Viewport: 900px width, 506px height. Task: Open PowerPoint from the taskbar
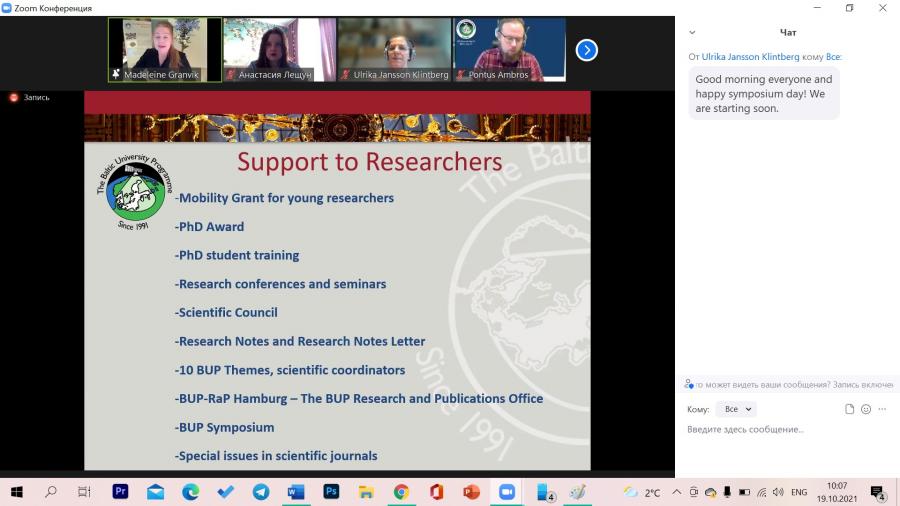pyautogui.click(x=471, y=492)
